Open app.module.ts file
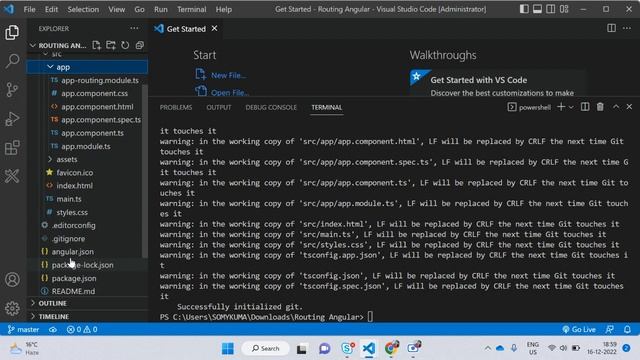This screenshot has height=360, width=640. [86, 146]
